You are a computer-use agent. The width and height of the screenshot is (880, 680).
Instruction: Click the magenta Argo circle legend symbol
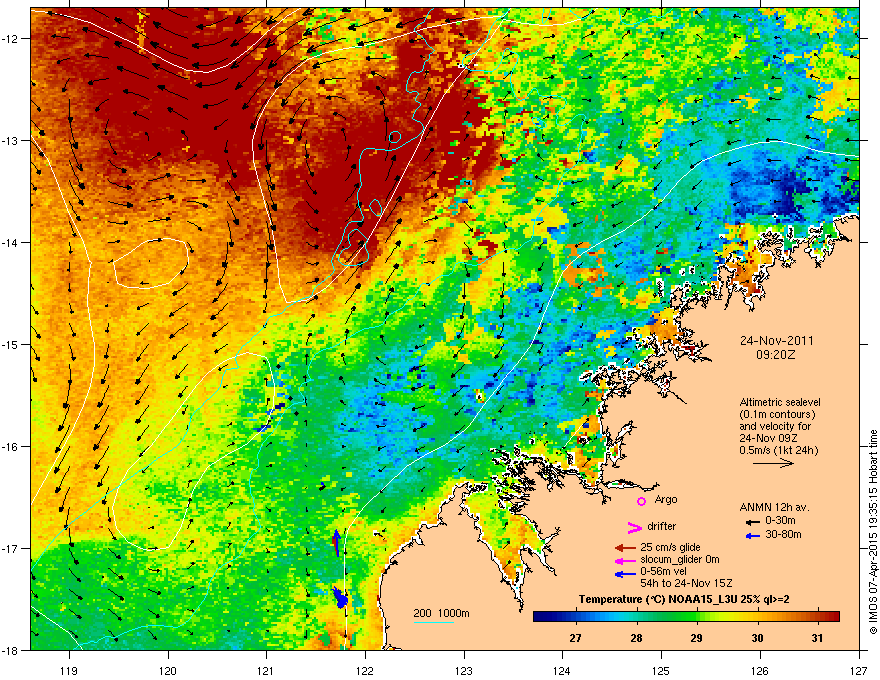click(x=641, y=502)
